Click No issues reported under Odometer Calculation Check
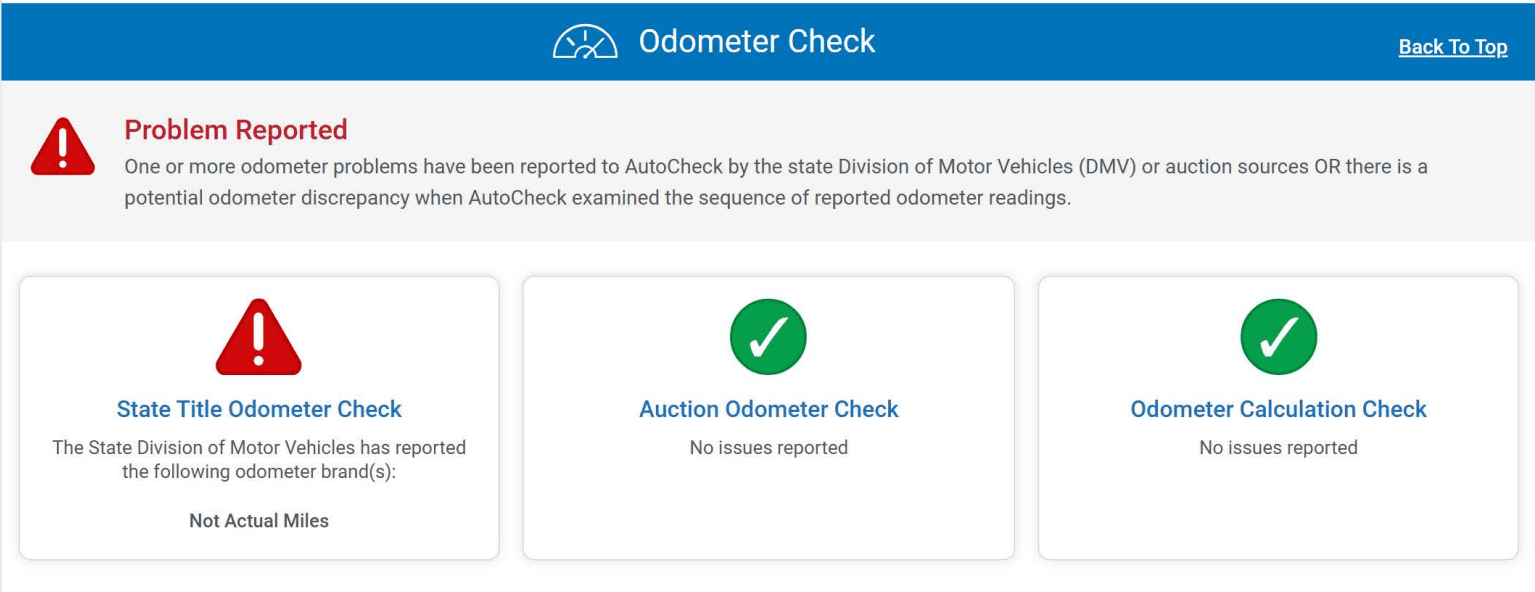1535x592 pixels. coord(1278,448)
